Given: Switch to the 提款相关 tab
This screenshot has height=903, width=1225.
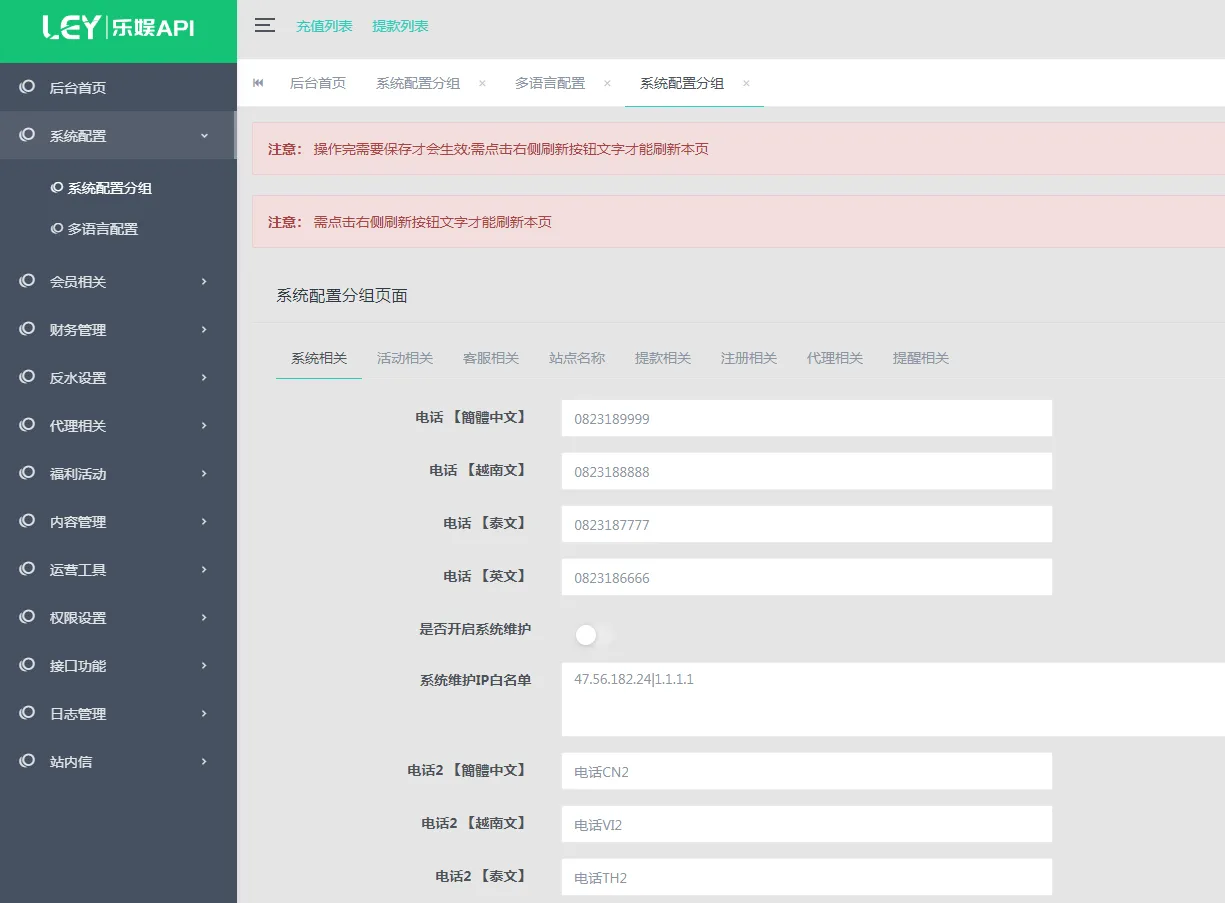Looking at the screenshot, I should click(663, 357).
